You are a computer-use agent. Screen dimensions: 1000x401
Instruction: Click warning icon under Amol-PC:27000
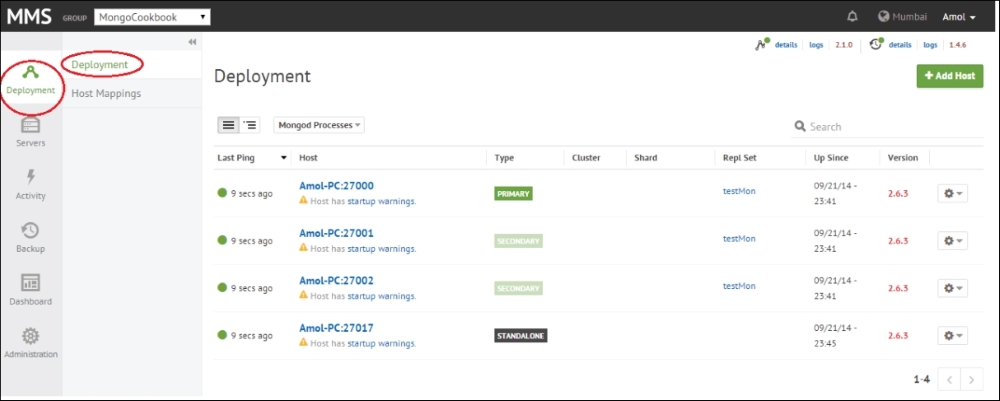(304, 200)
